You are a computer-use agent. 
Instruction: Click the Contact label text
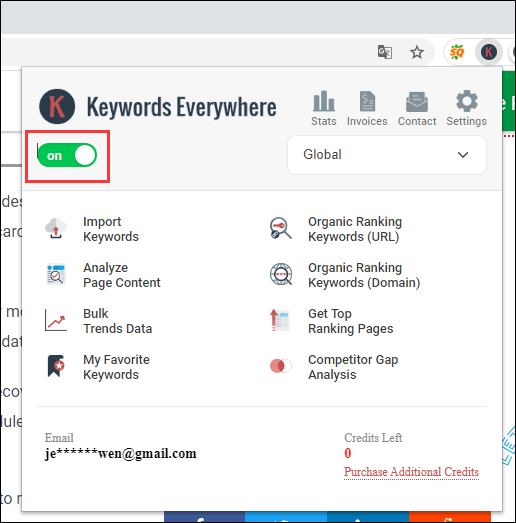point(417,121)
